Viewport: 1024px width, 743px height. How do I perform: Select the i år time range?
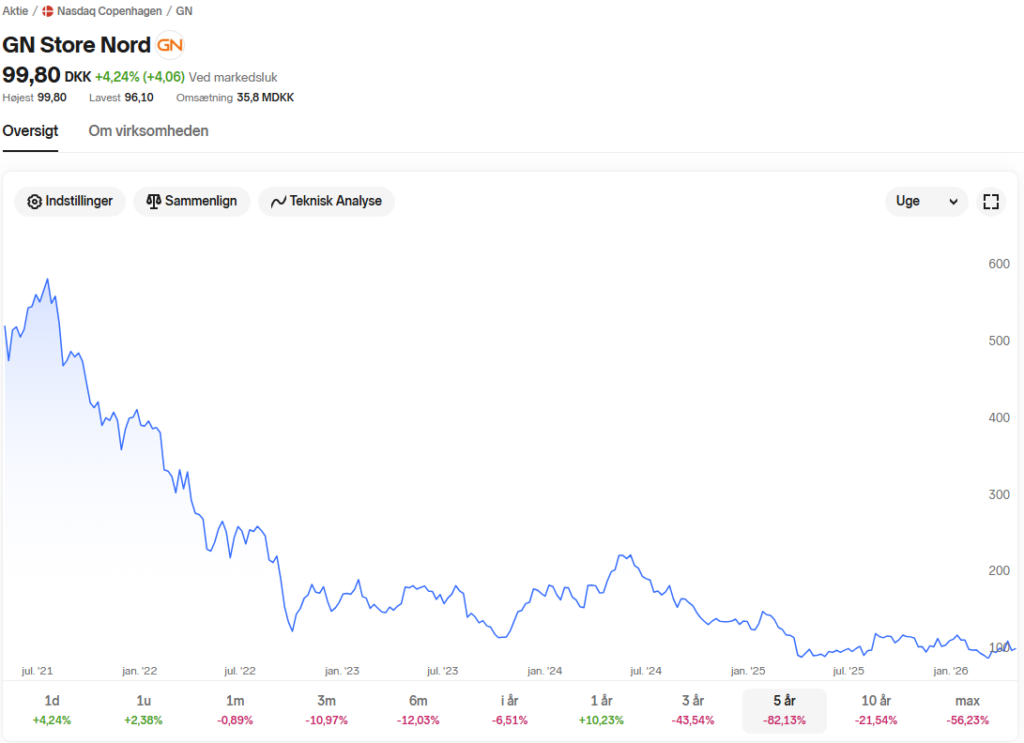tap(509, 710)
